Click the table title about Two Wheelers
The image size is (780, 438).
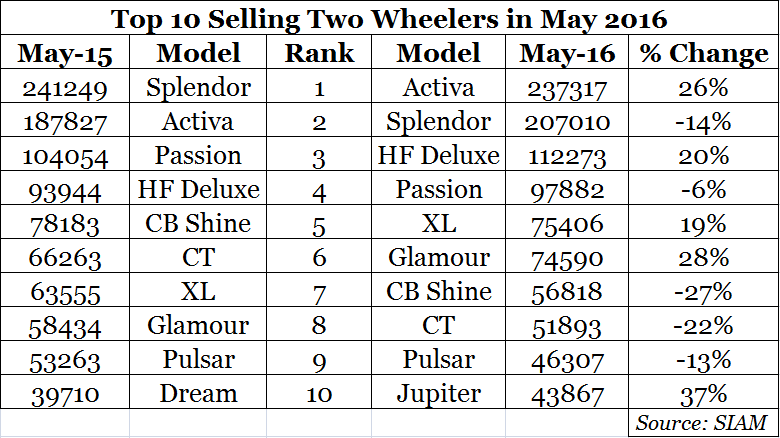(389, 19)
